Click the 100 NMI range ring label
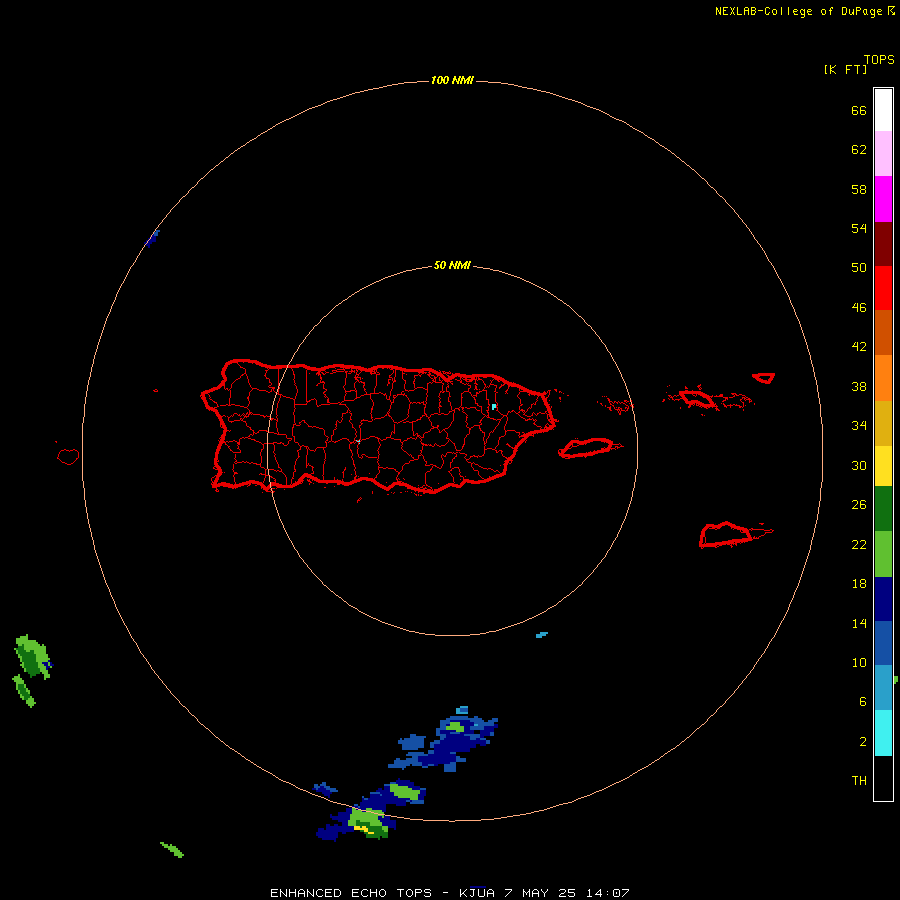Screen dimensions: 900x900 (452, 80)
